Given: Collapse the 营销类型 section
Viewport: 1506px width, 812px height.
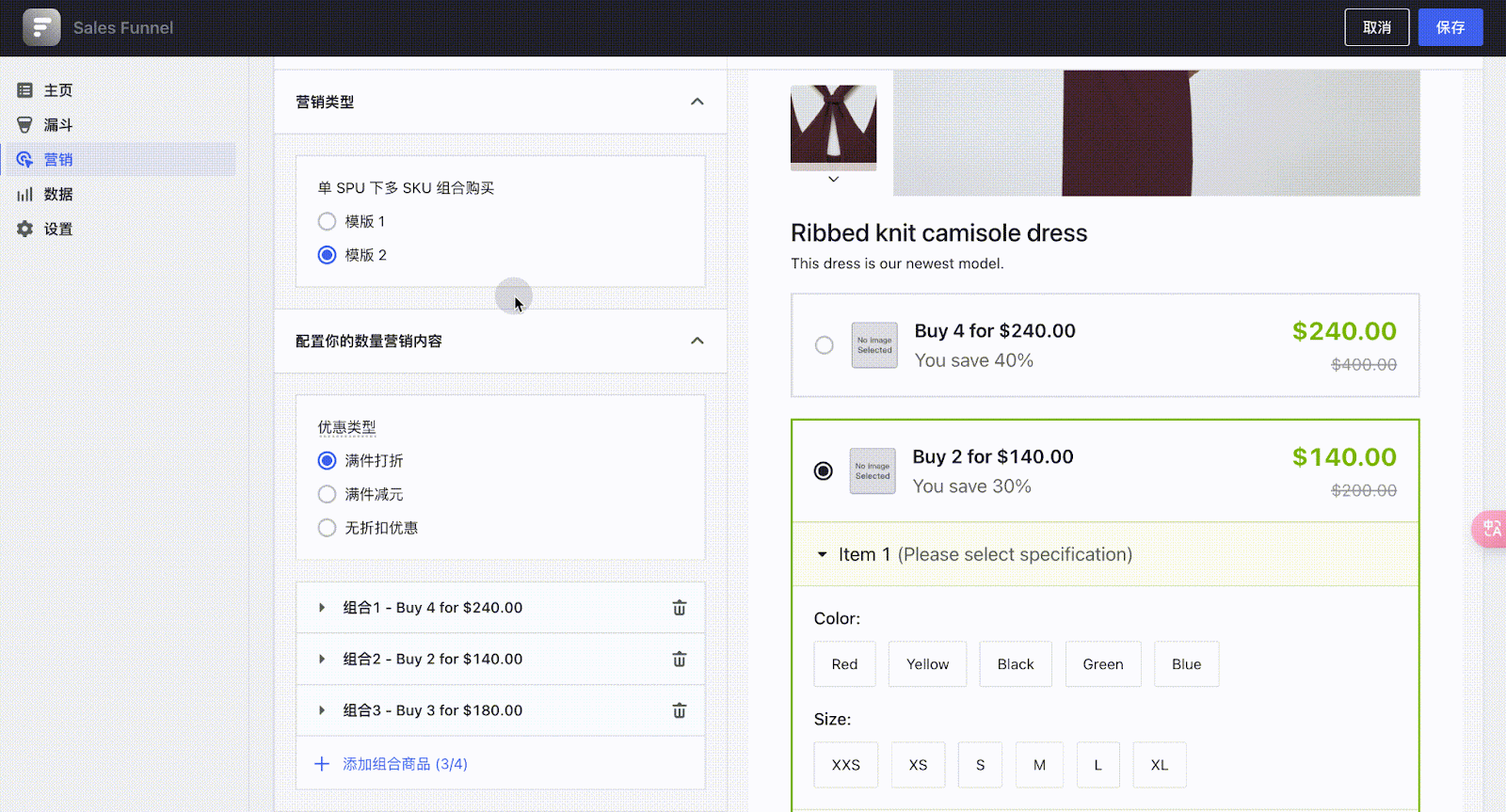Looking at the screenshot, I should click(697, 102).
